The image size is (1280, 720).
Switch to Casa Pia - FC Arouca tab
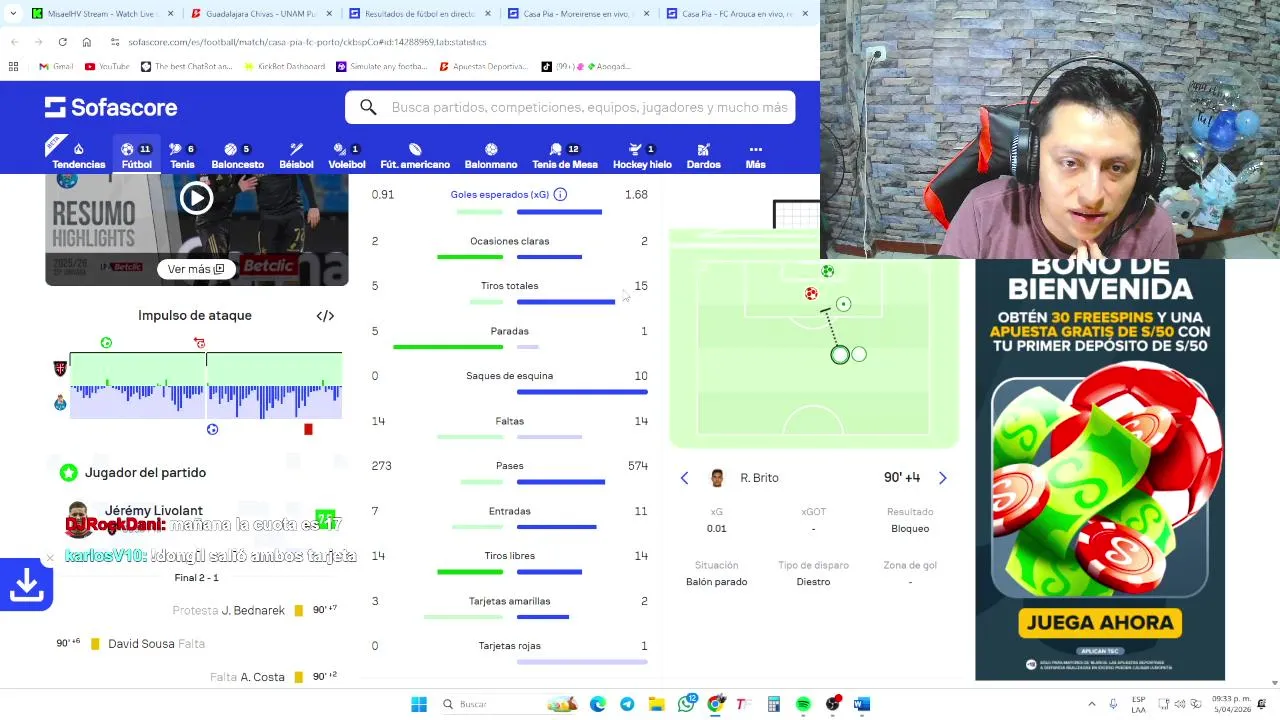click(737, 14)
